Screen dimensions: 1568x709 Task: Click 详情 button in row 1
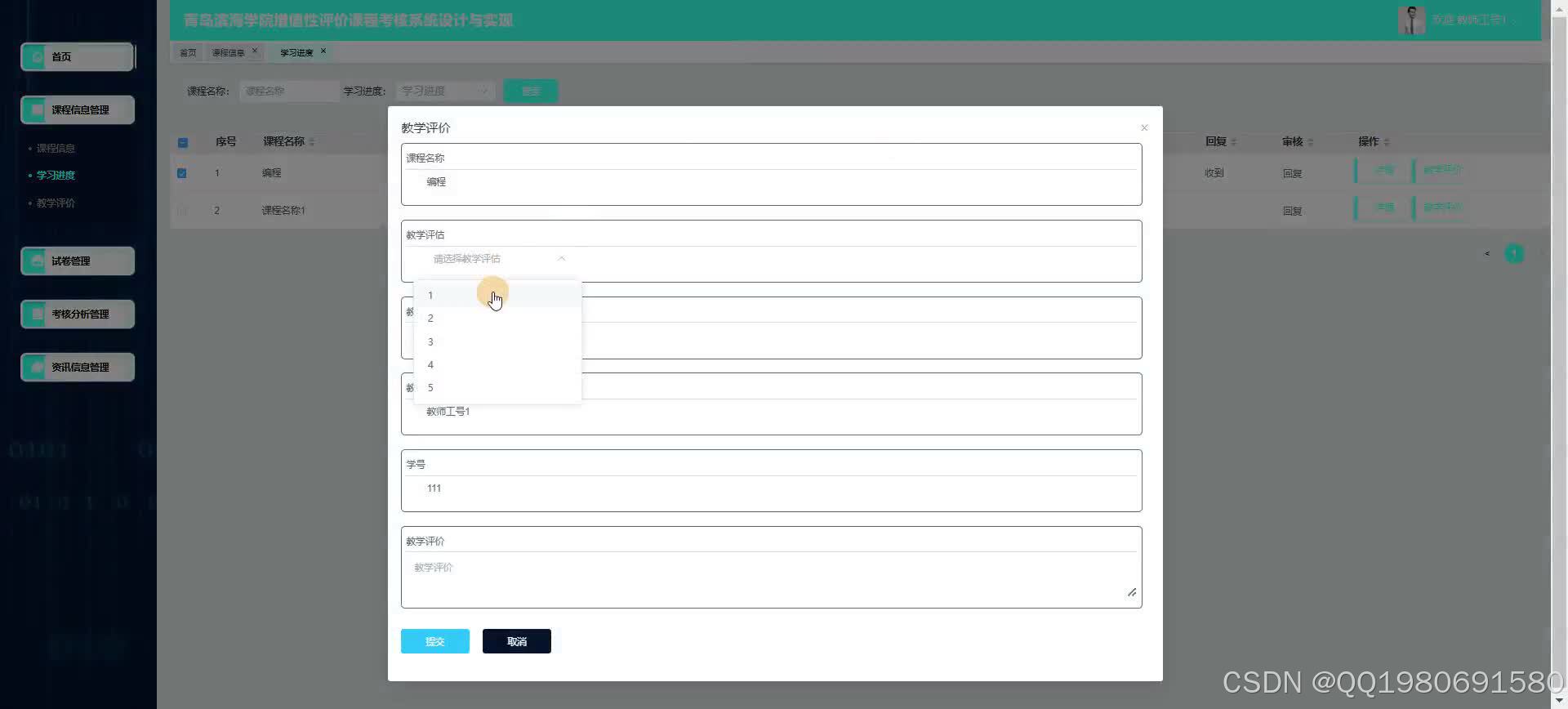1382,170
